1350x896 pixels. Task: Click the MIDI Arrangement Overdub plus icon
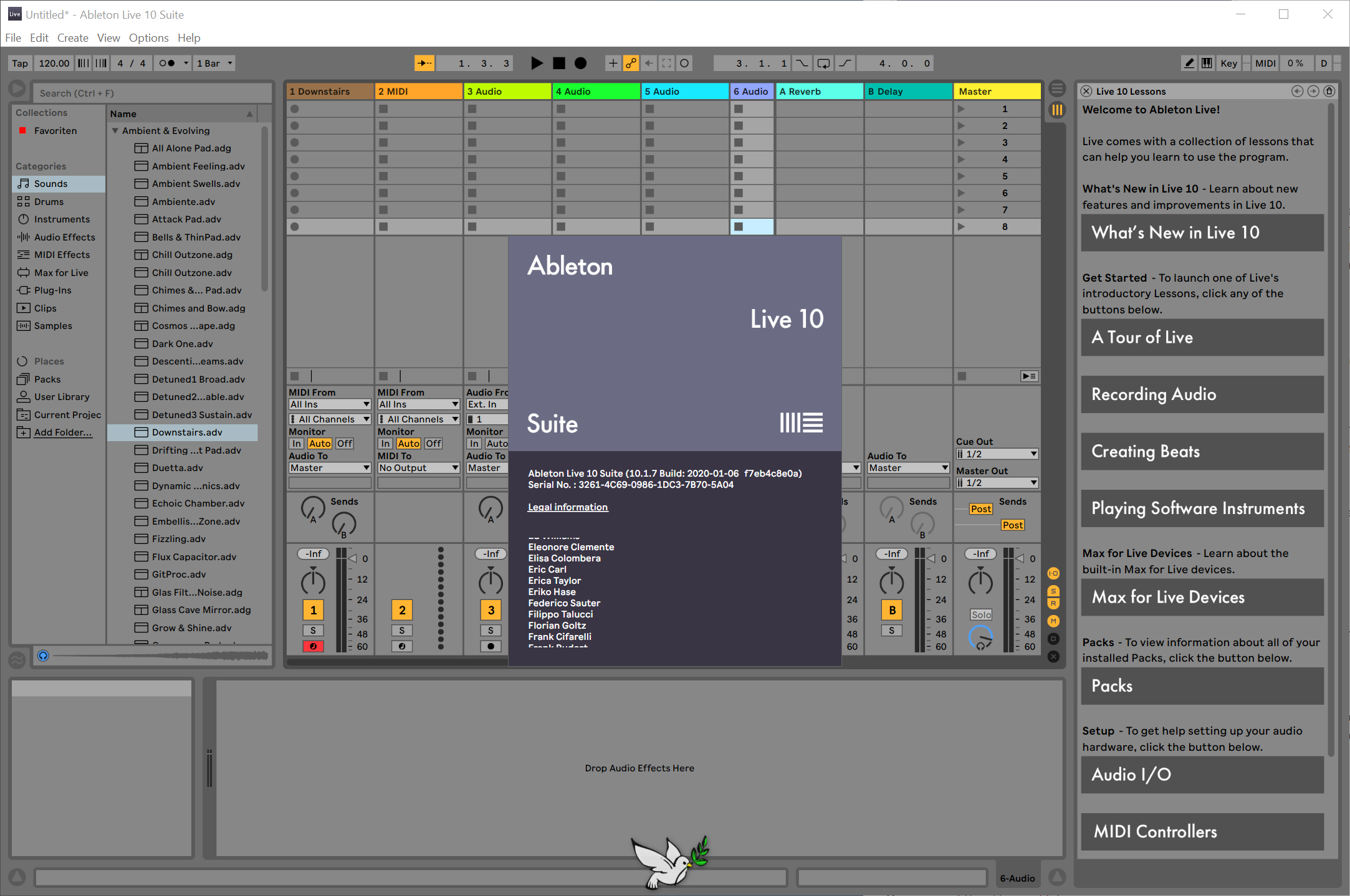pos(613,63)
